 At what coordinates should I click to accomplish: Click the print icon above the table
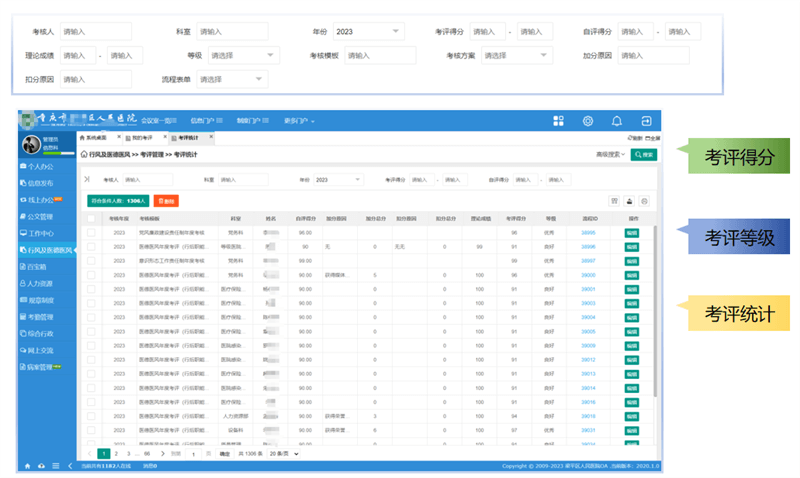[x=630, y=201]
